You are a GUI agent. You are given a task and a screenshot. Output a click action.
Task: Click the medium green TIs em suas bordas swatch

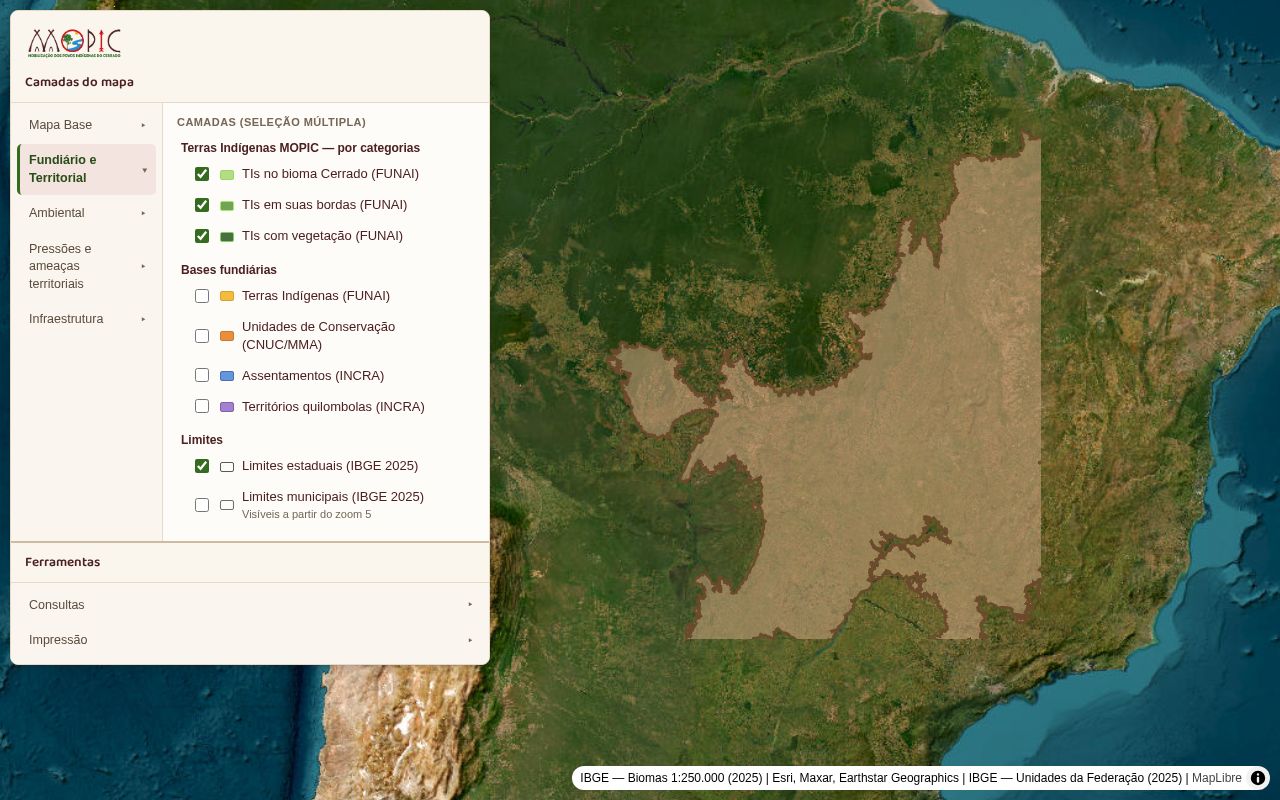[x=227, y=206]
